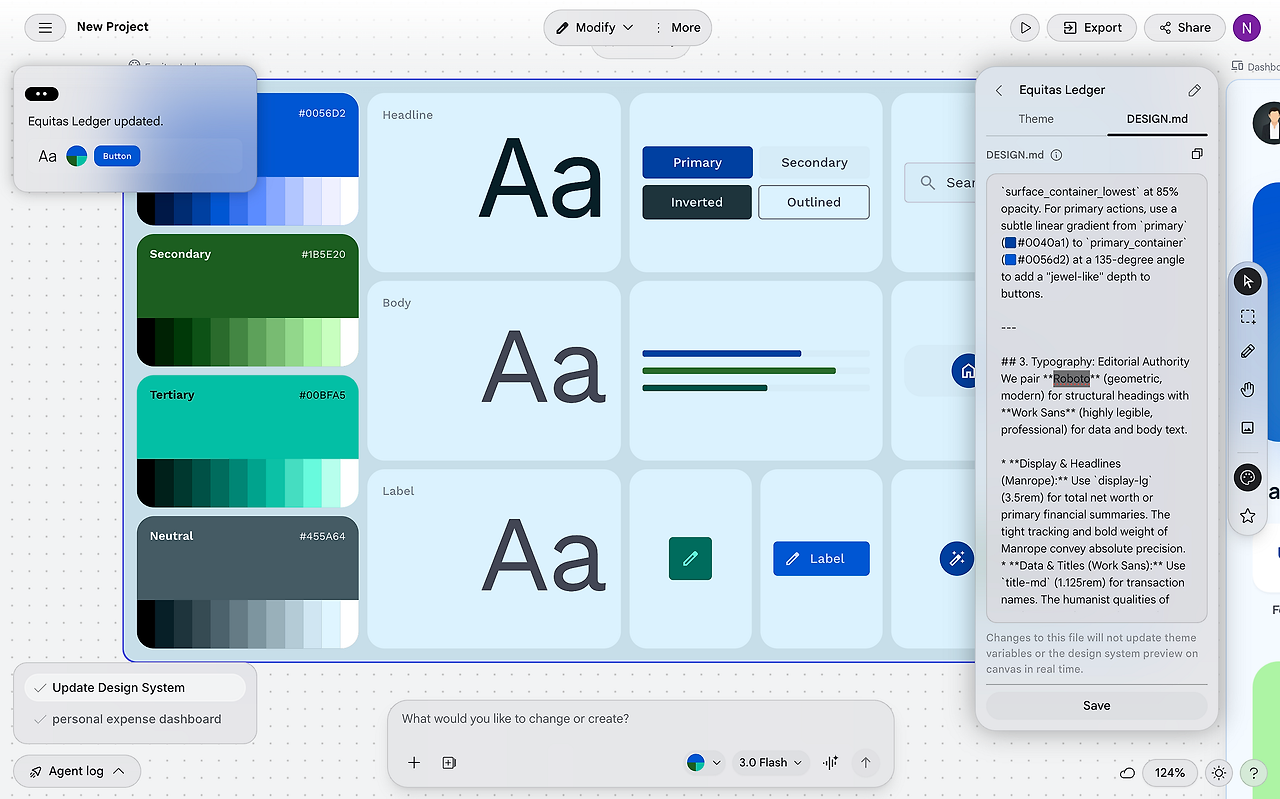The height and width of the screenshot is (799, 1280).
Task: Click inside the DESIGN.md text editor area
Action: coord(1097,398)
